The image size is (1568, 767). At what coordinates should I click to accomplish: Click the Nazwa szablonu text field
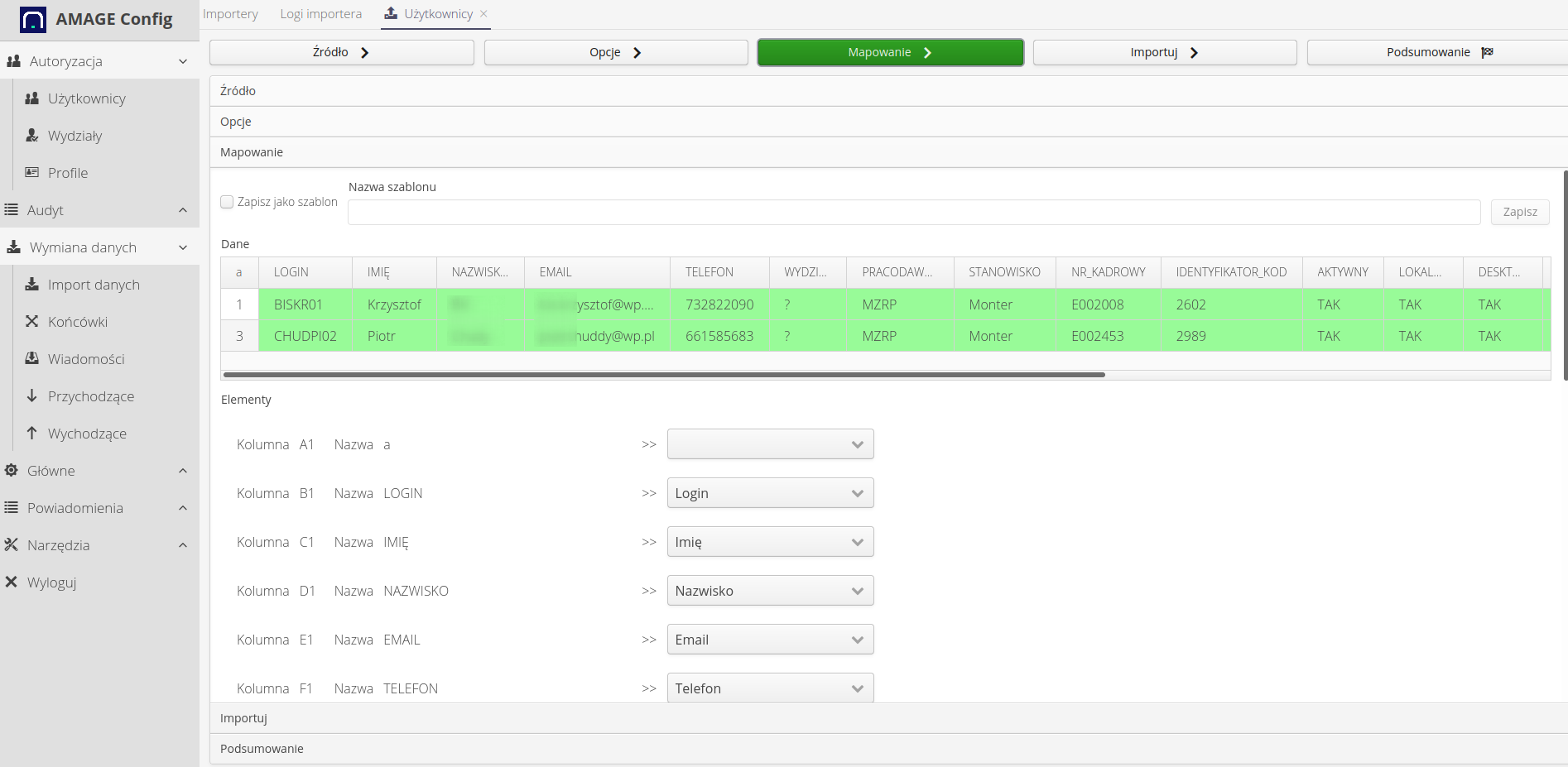913,213
